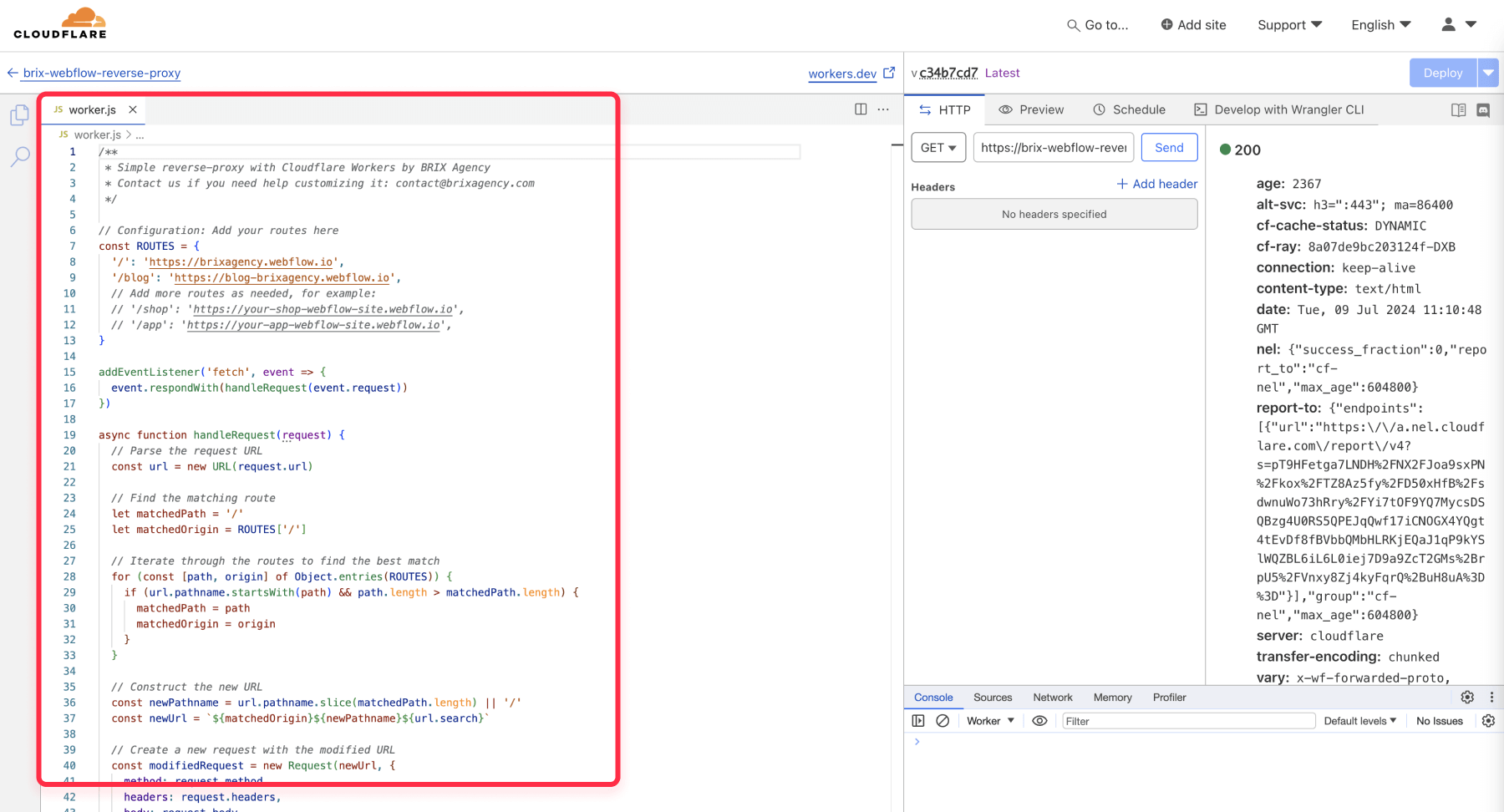Select the Memory devtools tab
Screen dimensions: 1504x812
tap(1113, 698)
